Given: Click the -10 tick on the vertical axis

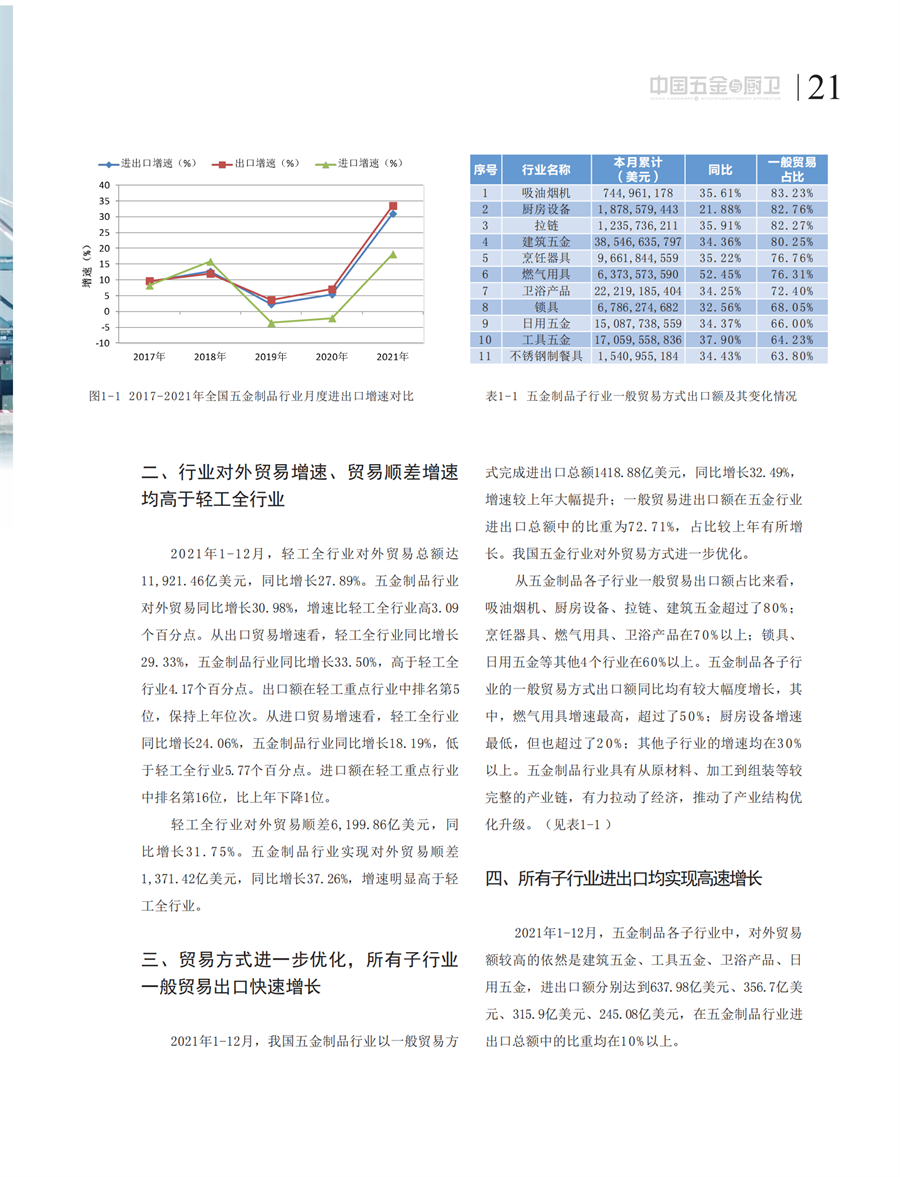Looking at the screenshot, I should (x=103, y=344).
